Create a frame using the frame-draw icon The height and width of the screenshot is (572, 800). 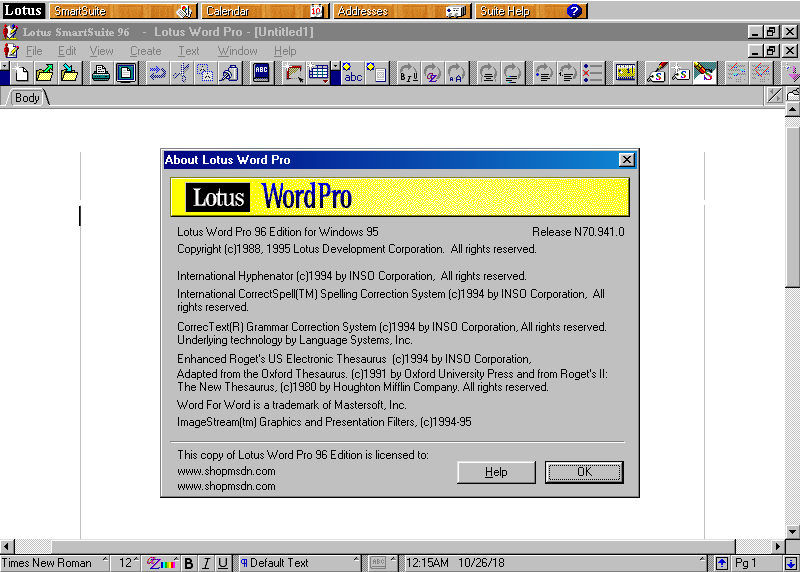pyautogui.click(x=293, y=73)
